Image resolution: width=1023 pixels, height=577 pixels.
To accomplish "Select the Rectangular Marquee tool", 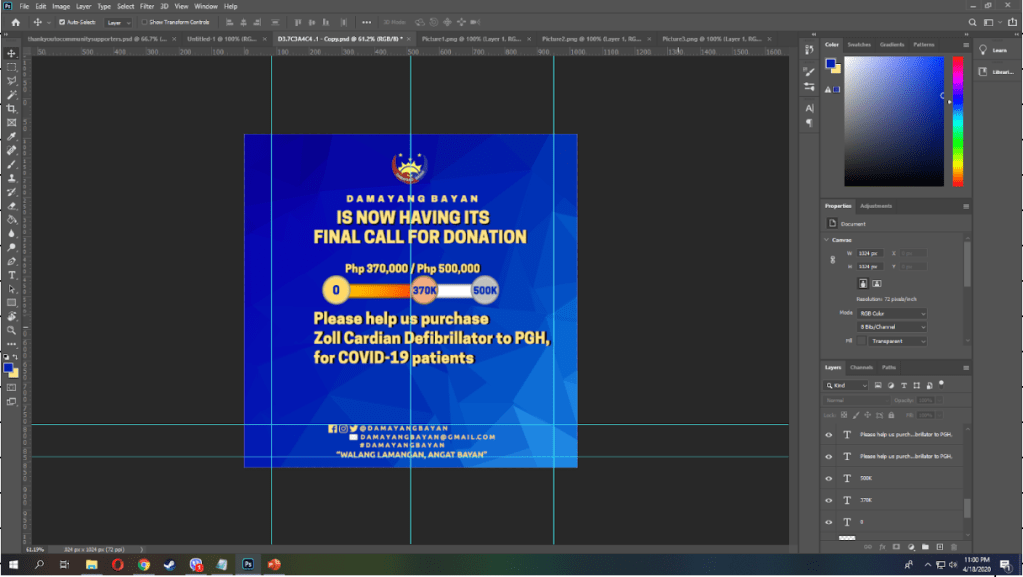I will (x=11, y=67).
